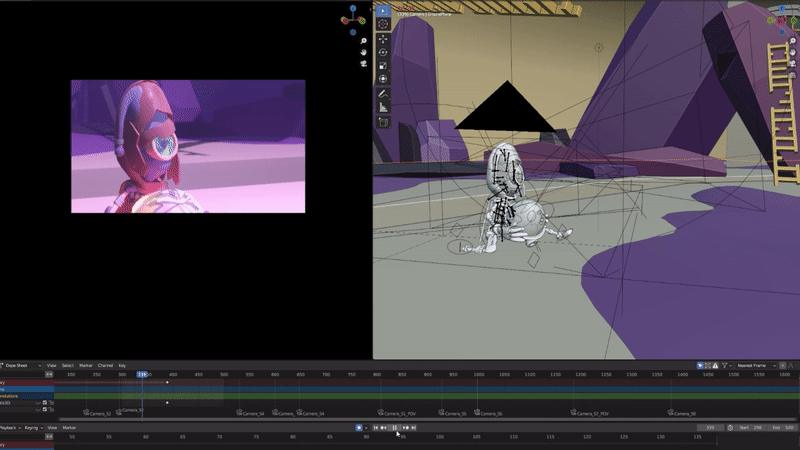The image size is (800, 450).
Task: Select the Rotate tool in viewport toolbar
Action: point(383,52)
